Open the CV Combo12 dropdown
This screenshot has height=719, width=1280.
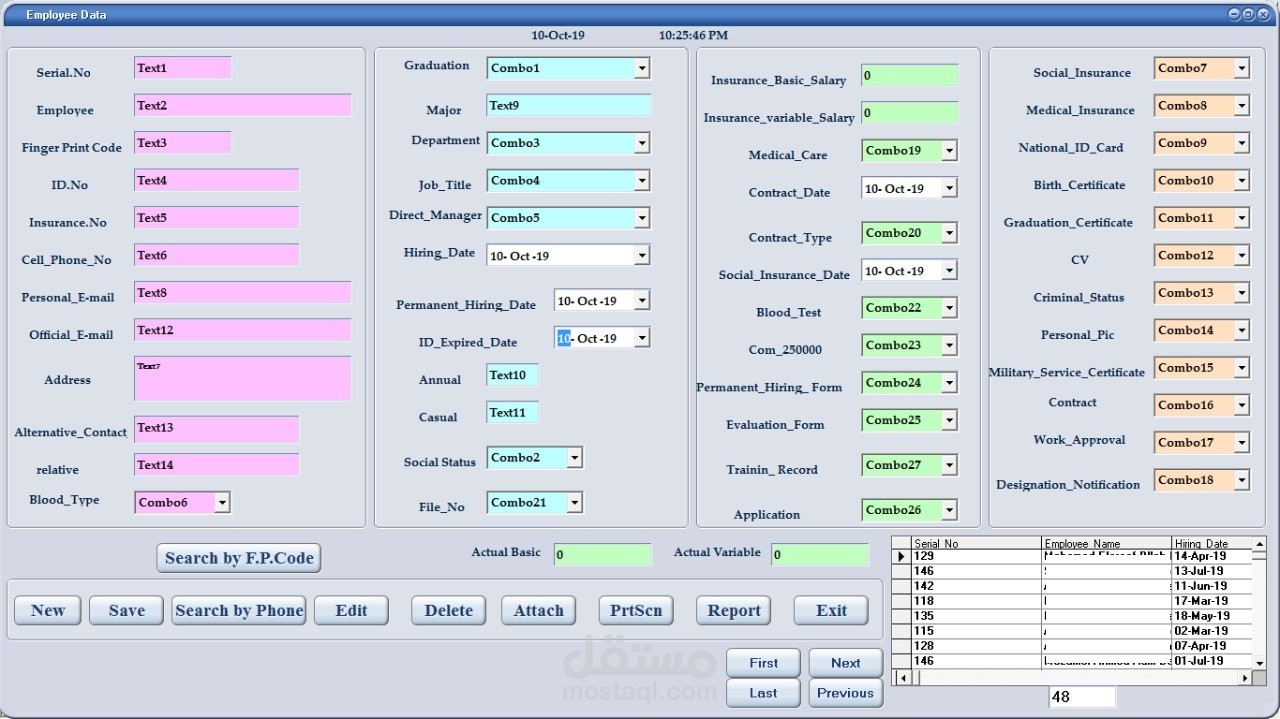[1241, 256]
